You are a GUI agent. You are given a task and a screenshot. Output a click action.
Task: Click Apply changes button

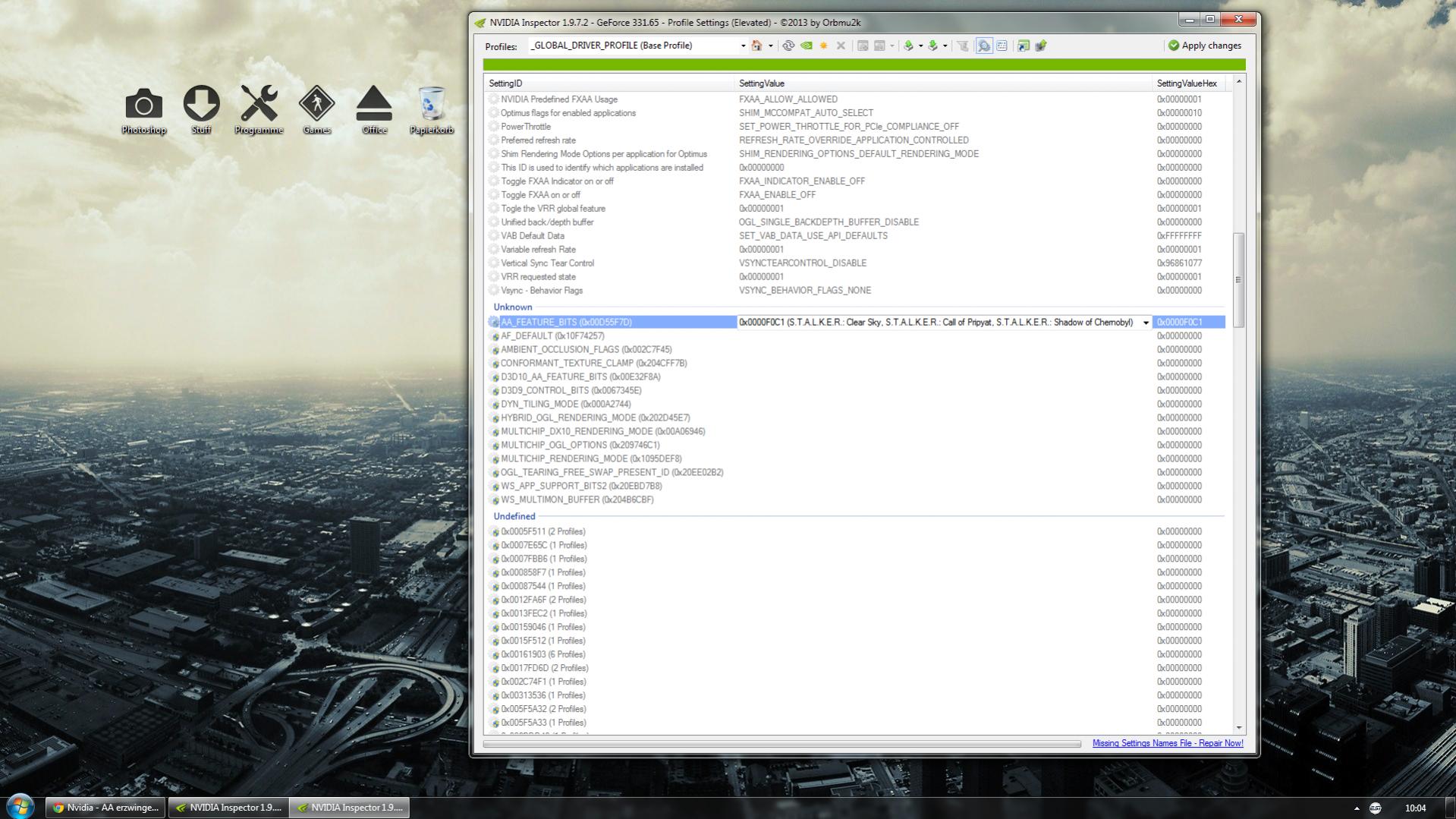1205,46
